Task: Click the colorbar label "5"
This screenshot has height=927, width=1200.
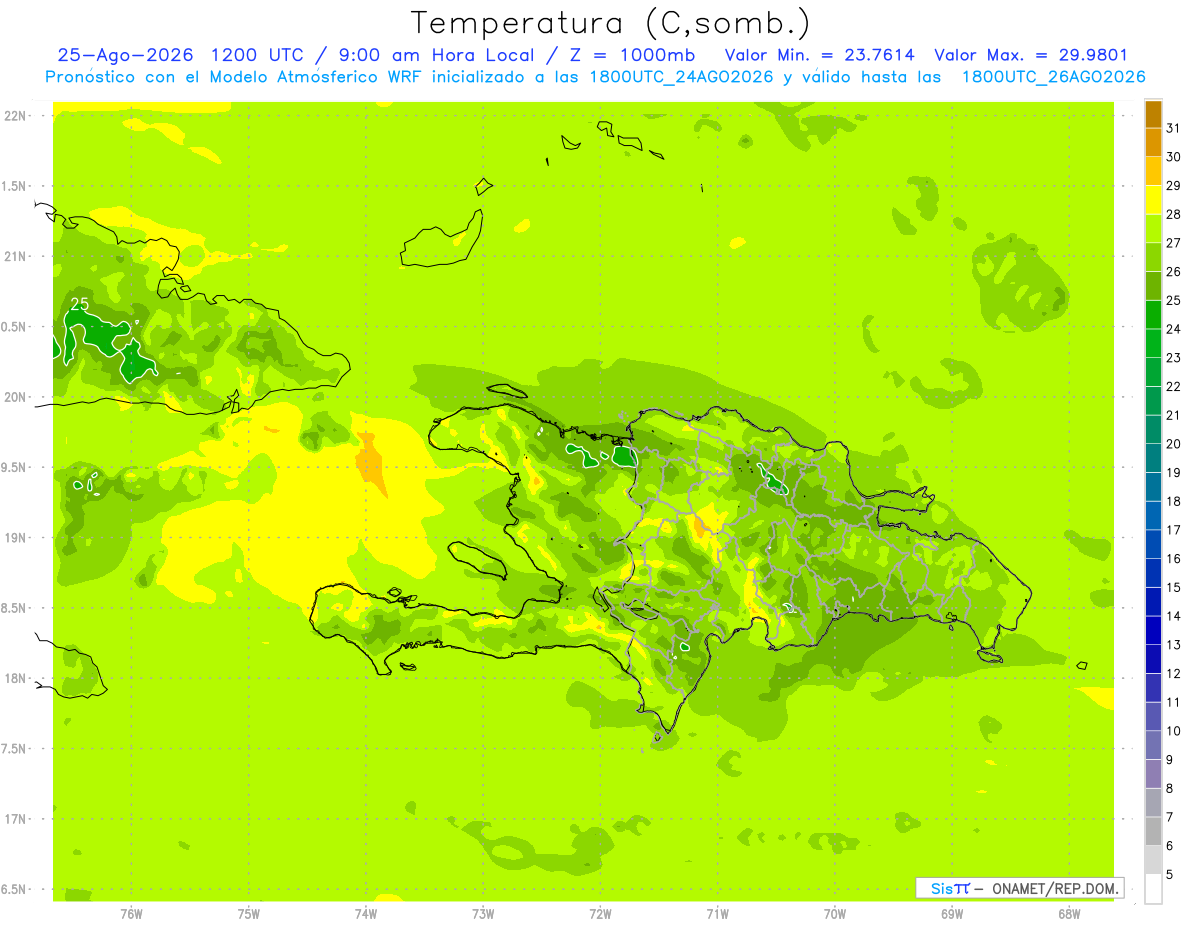Action: pyautogui.click(x=1170, y=875)
